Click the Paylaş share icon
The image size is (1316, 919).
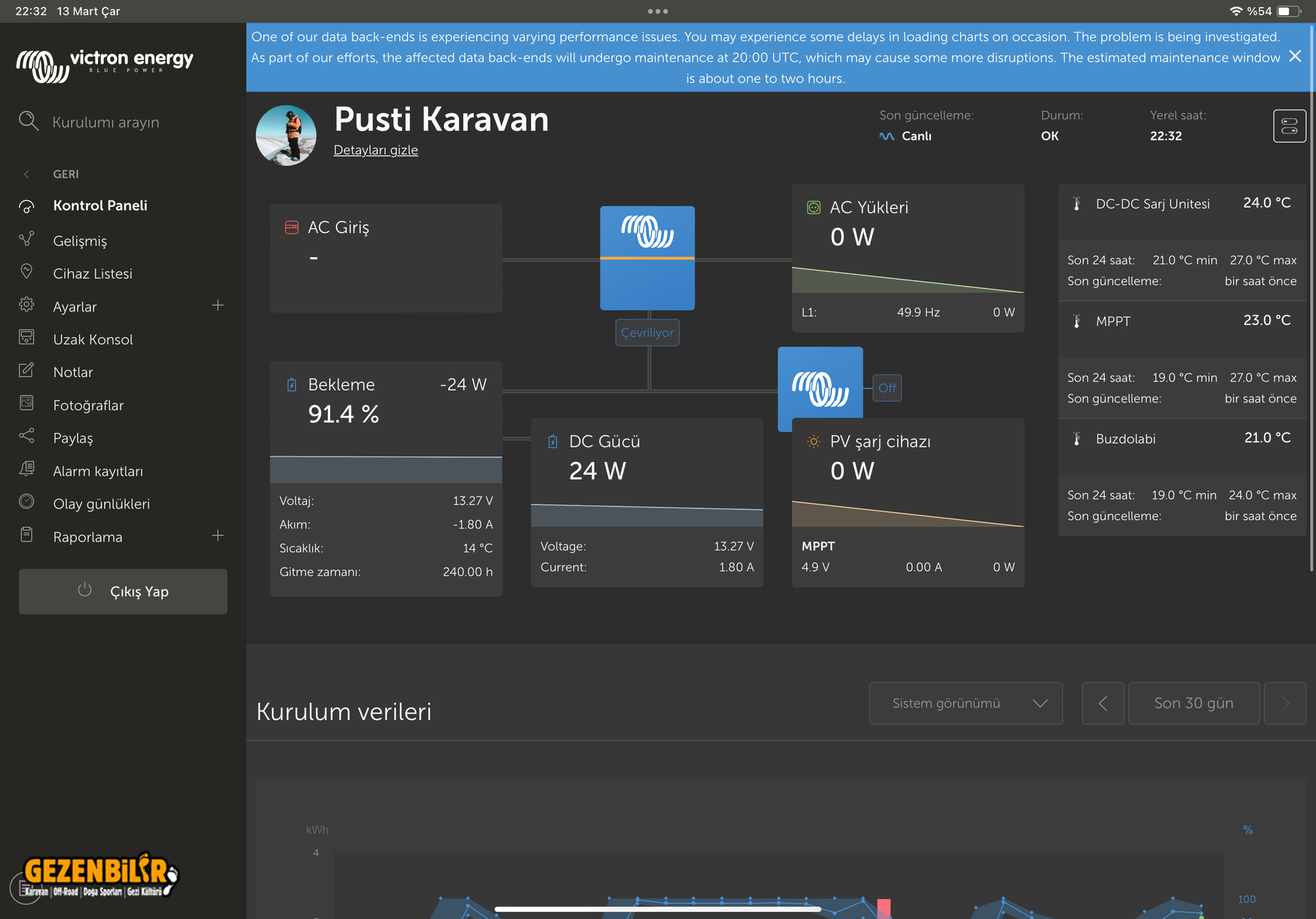pos(27,437)
